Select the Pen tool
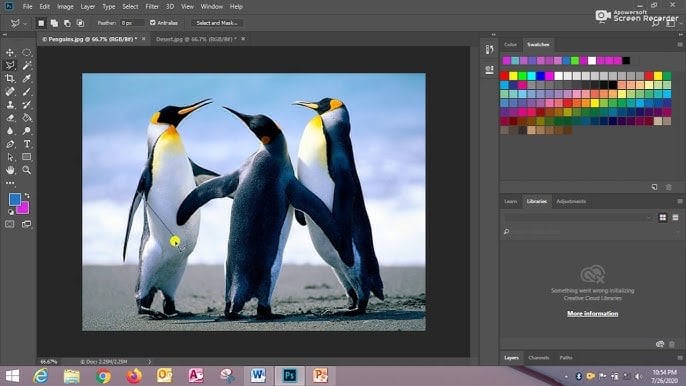 [10, 144]
